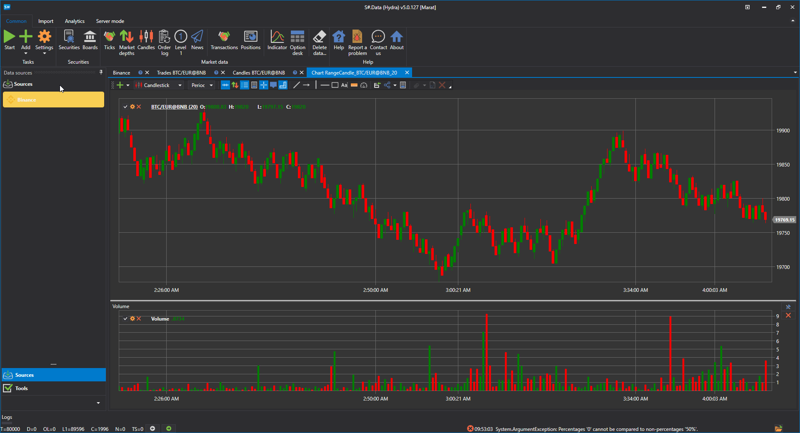Click the Securities icon in the ribbon
This screenshot has height=433, width=800.
69,38
